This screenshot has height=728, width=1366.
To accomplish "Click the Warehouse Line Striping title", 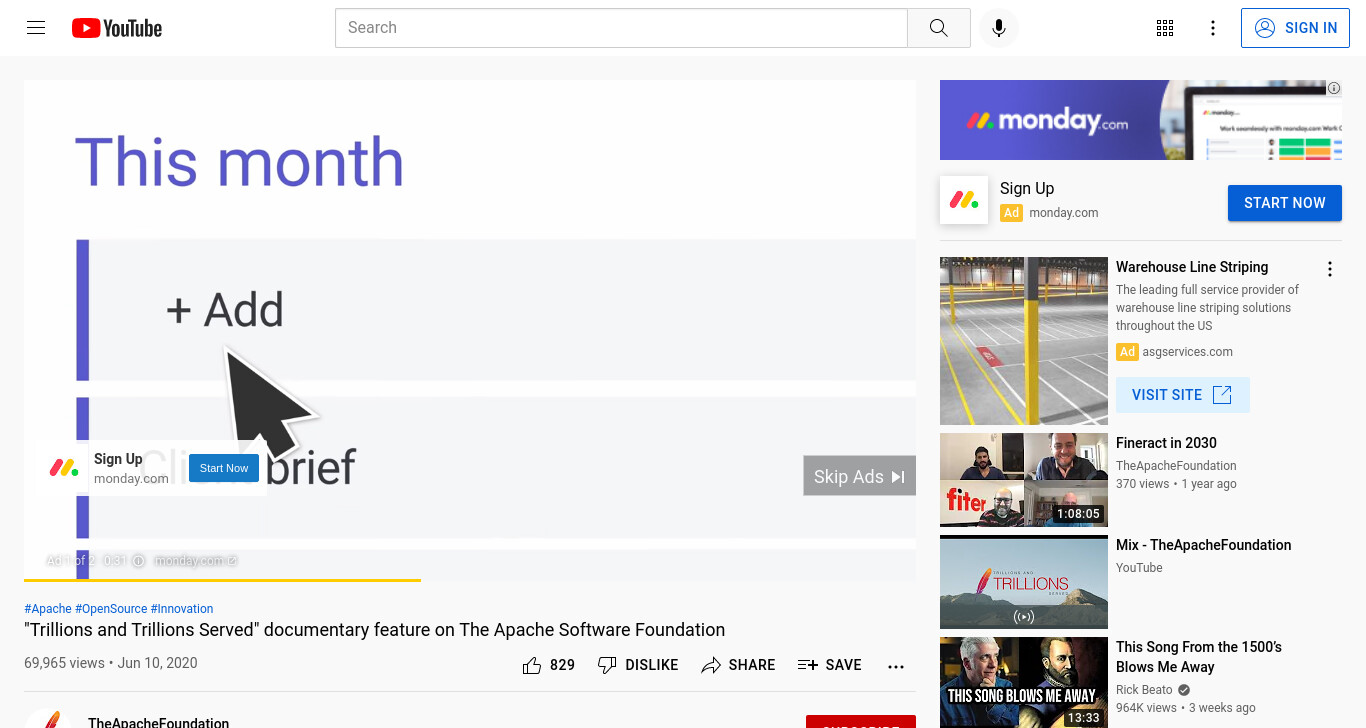I will [1192, 267].
